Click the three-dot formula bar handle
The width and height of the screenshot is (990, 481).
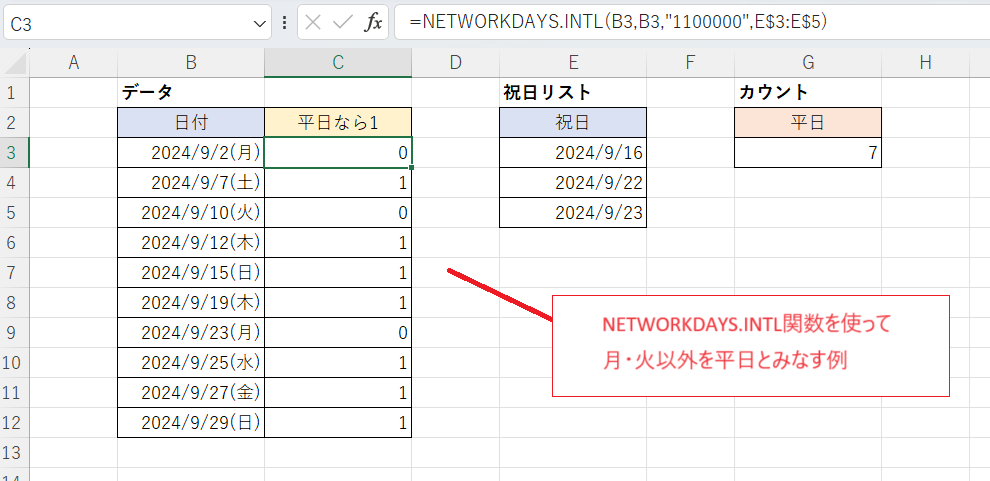pos(285,23)
